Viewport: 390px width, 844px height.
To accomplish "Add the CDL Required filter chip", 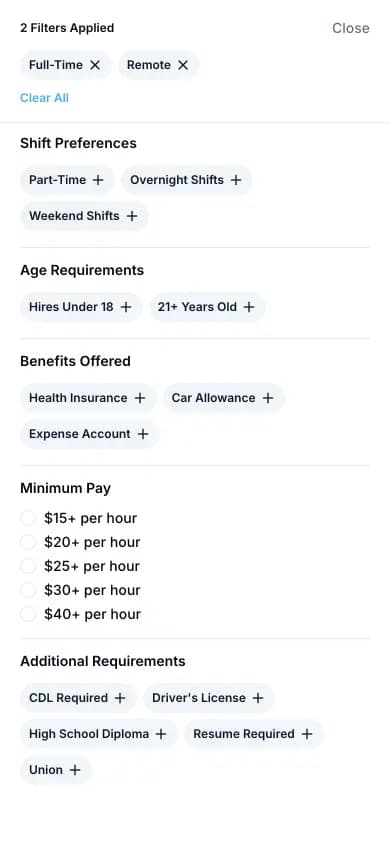I will tap(77, 698).
